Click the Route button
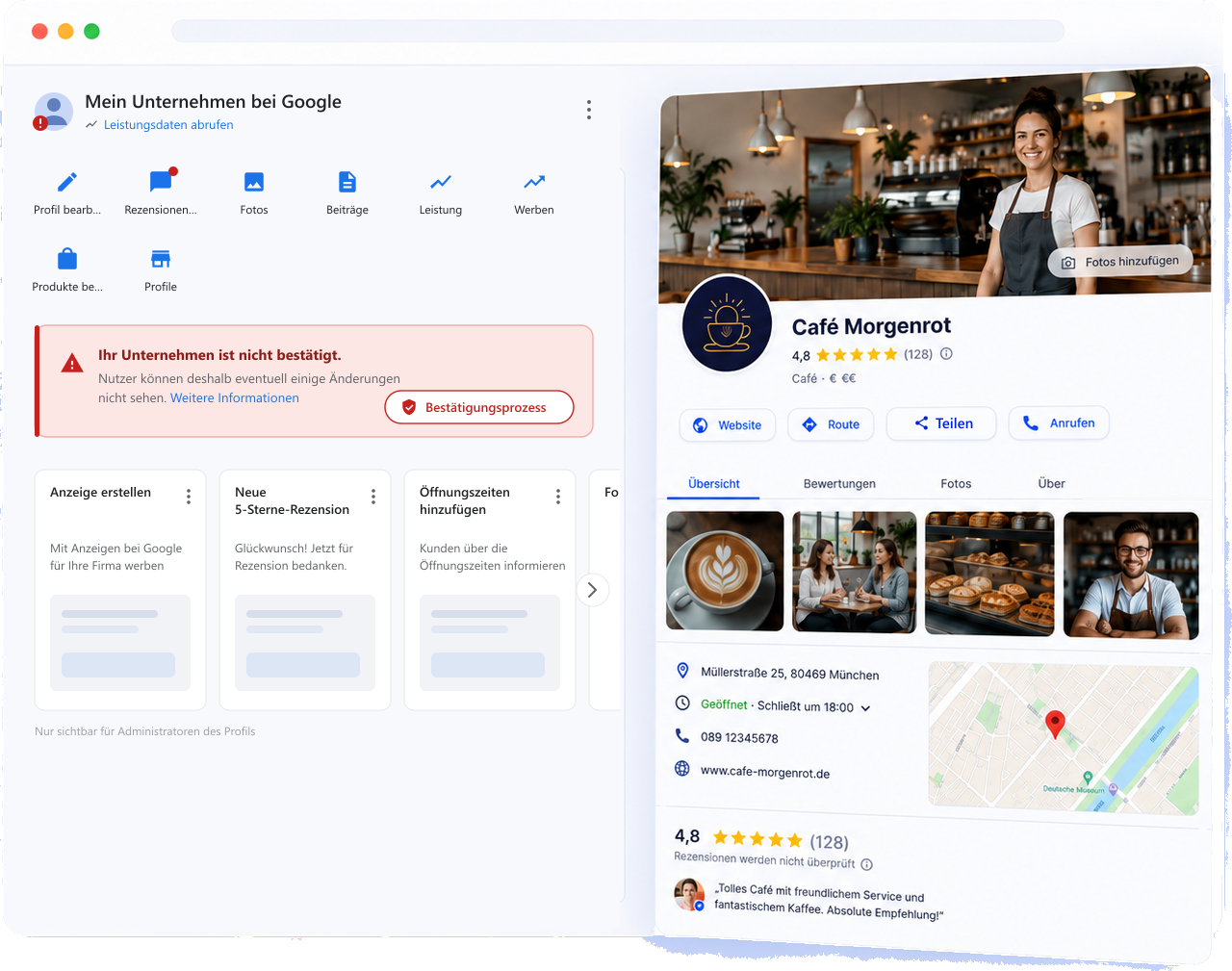The width and height of the screenshot is (1232, 971). coord(831,424)
